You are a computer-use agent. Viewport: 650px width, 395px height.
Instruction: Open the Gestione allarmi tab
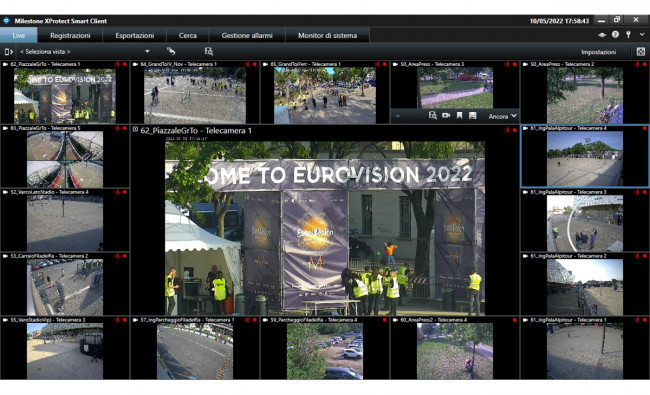(247, 35)
